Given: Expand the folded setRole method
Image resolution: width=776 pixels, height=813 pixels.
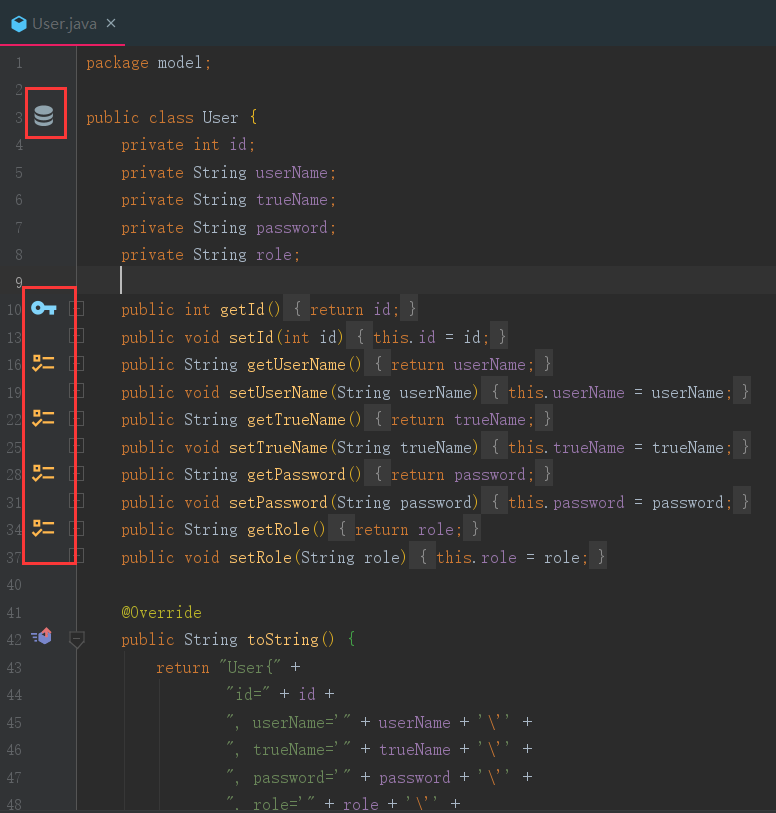Looking at the screenshot, I should pos(77,556).
